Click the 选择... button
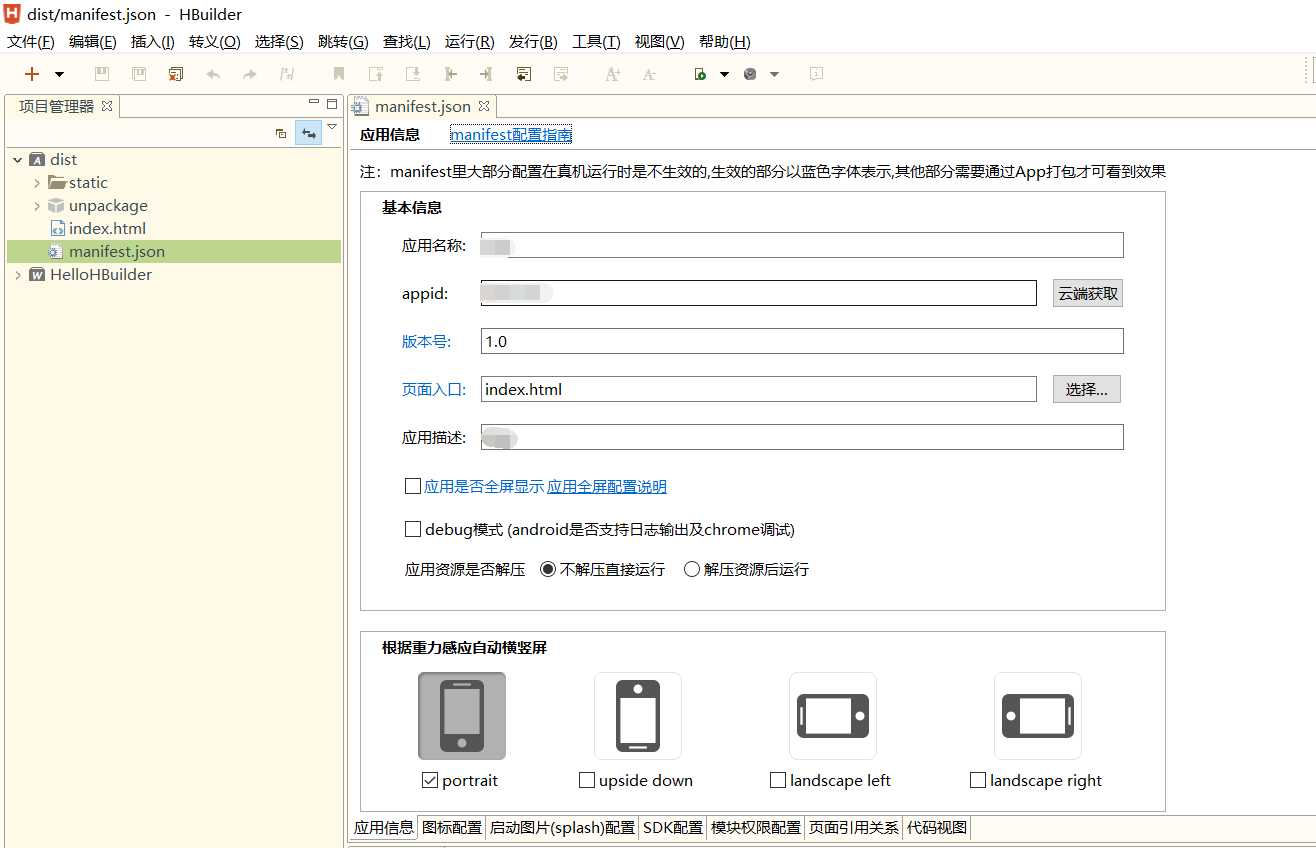Viewport: 1316px width, 848px height. pos(1086,389)
